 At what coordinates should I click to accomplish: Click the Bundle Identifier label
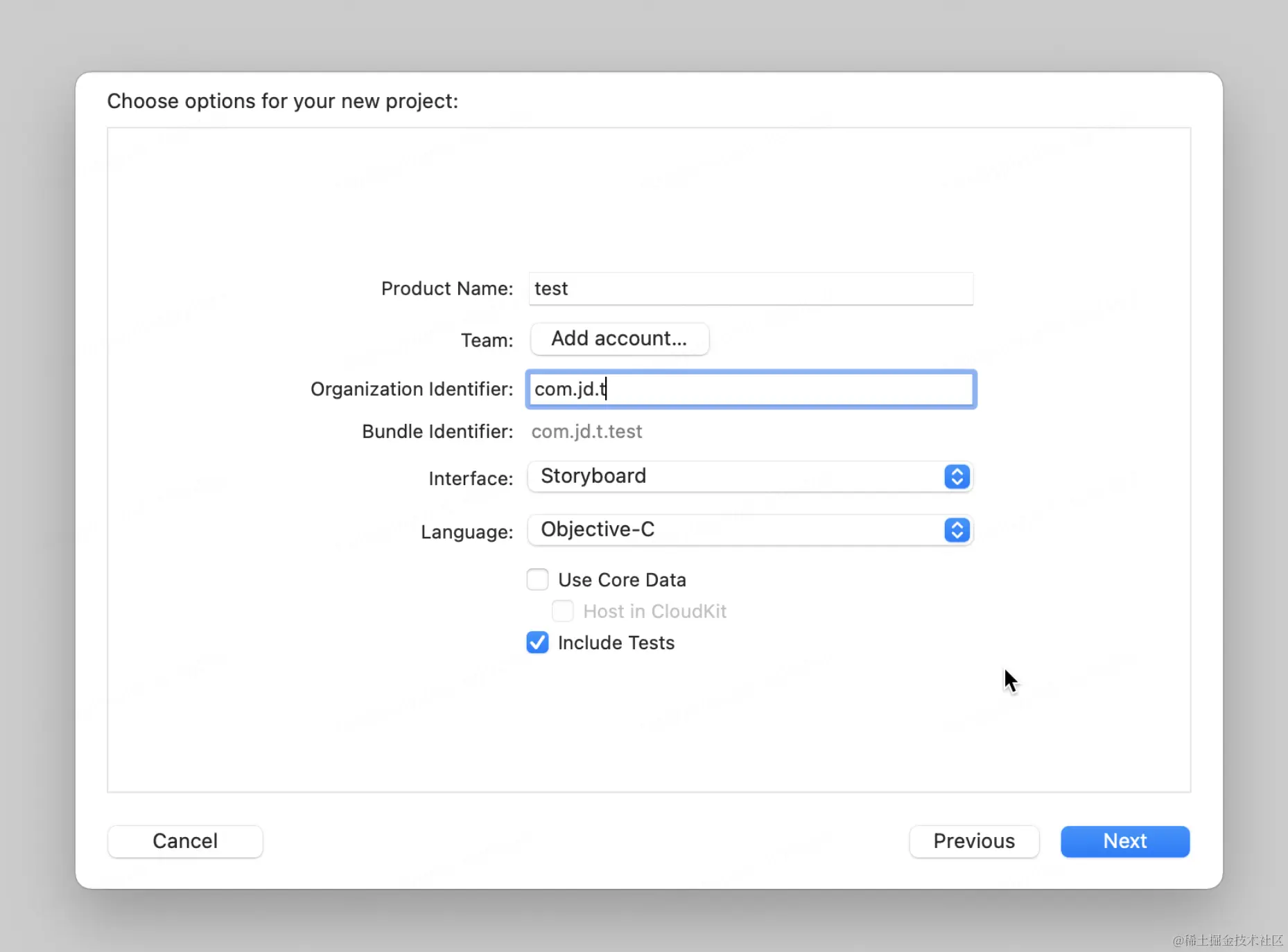pyautogui.click(x=437, y=432)
